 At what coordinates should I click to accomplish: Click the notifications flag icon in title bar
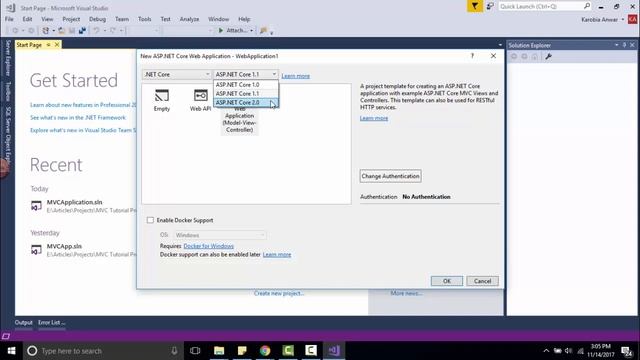[x=475, y=6]
